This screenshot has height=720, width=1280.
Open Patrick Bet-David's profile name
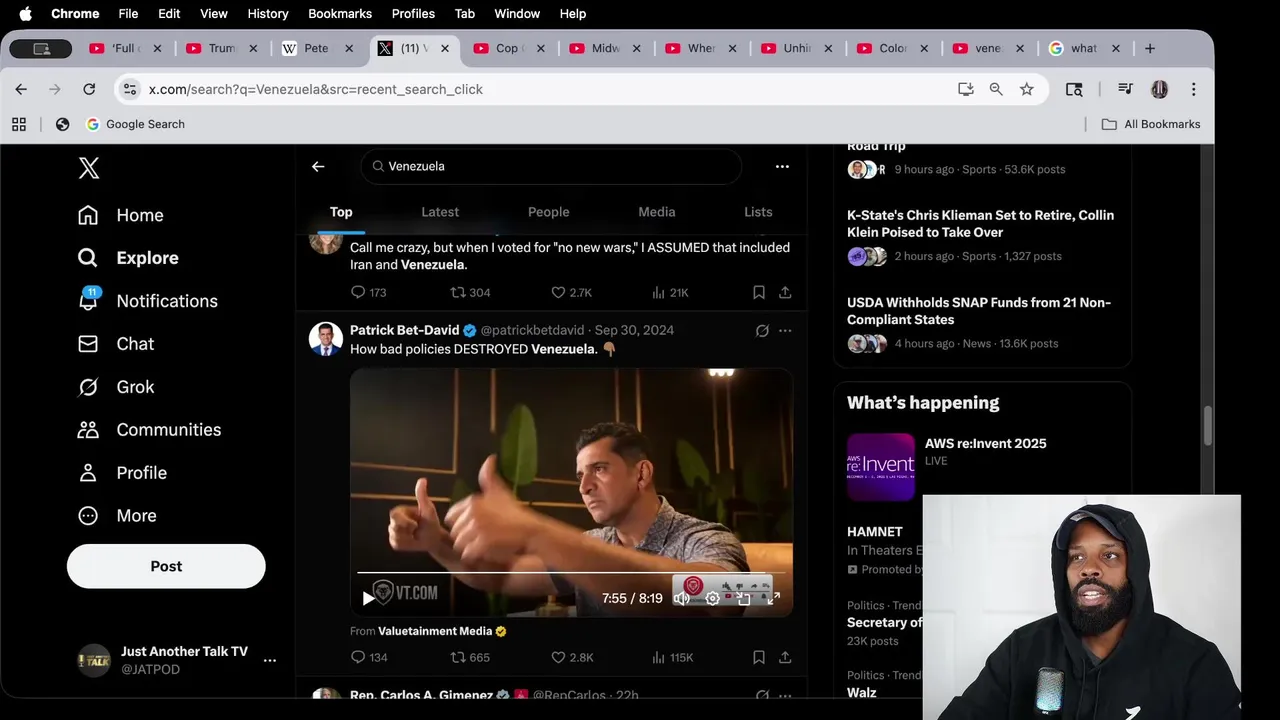tap(405, 330)
